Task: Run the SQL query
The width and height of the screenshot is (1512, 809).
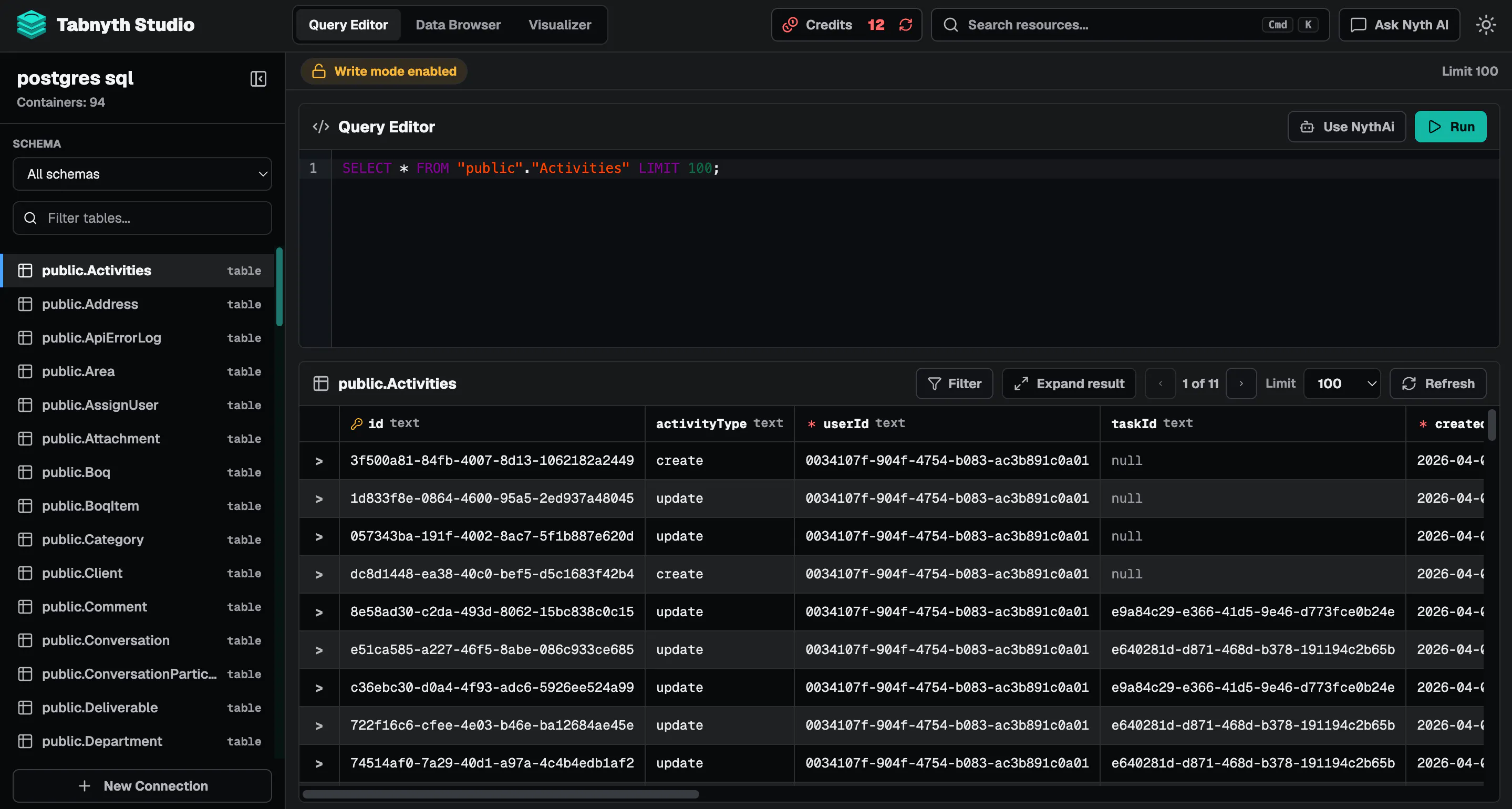Action: pos(1450,127)
